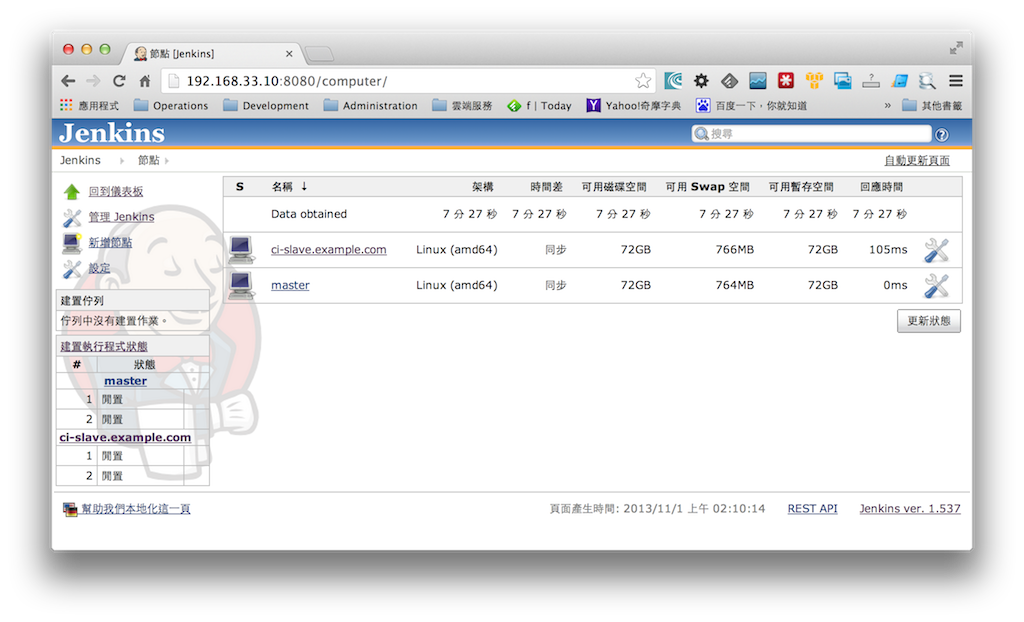1024x622 pixels.
Task: Click the master node computer icon
Action: 241,286
